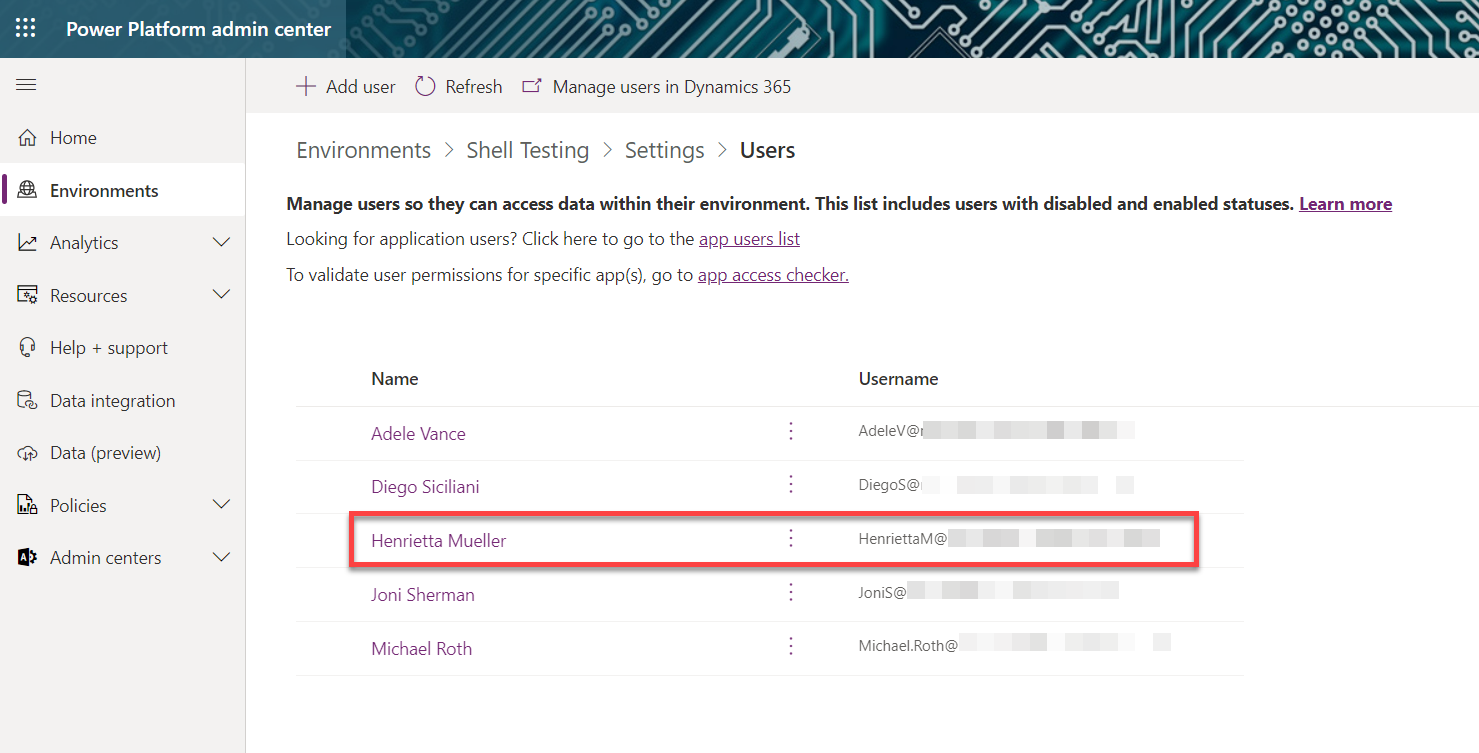Image resolution: width=1479 pixels, height=753 pixels.
Task: Open Diego Siciliani user profile
Action: [425, 487]
